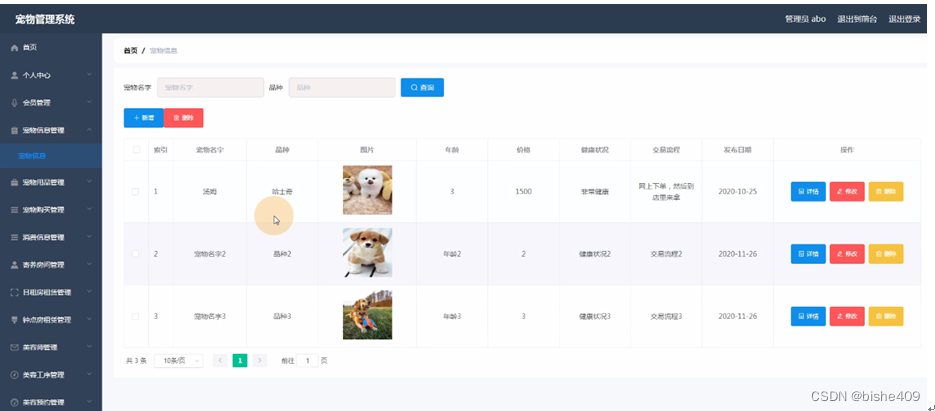Click the frame icon next to 日租房租赁管理
935x411 pixels.
[x=15, y=292]
